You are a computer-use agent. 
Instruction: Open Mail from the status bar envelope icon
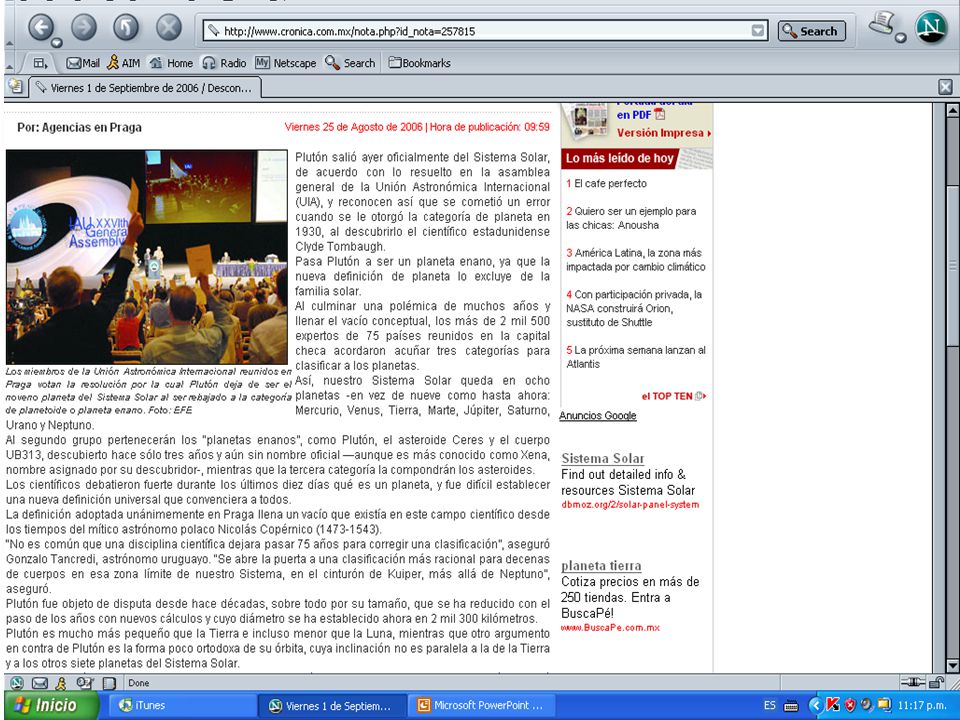pyautogui.click(x=39, y=683)
